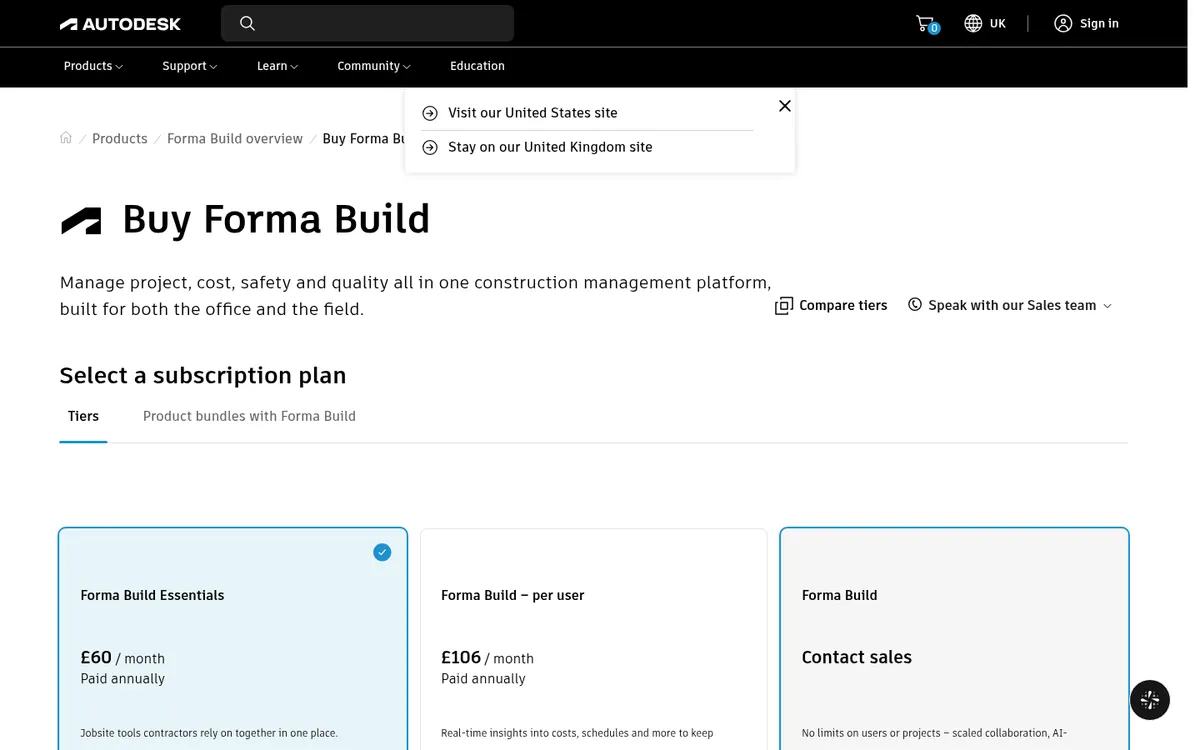Select the Forma Build Essentials plan card
The image size is (1200, 750).
point(233,639)
